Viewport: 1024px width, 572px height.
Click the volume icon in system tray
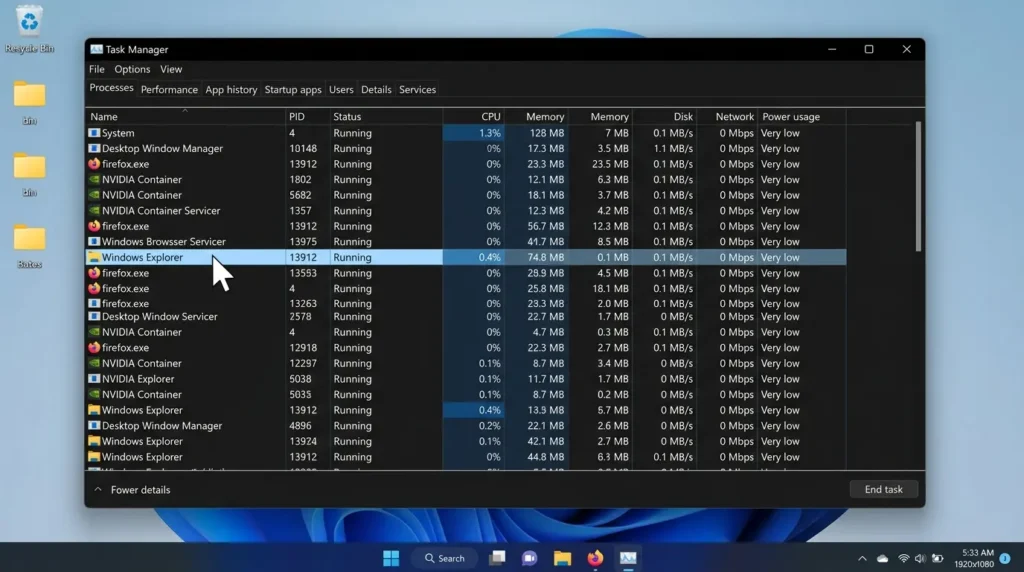point(920,559)
